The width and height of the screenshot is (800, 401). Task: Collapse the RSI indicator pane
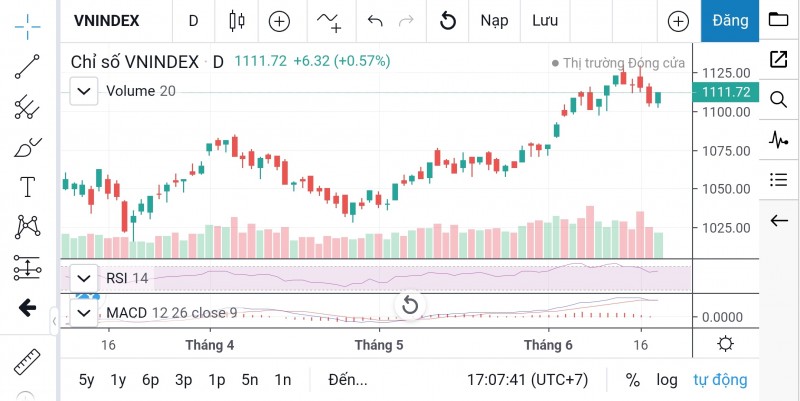(84, 278)
